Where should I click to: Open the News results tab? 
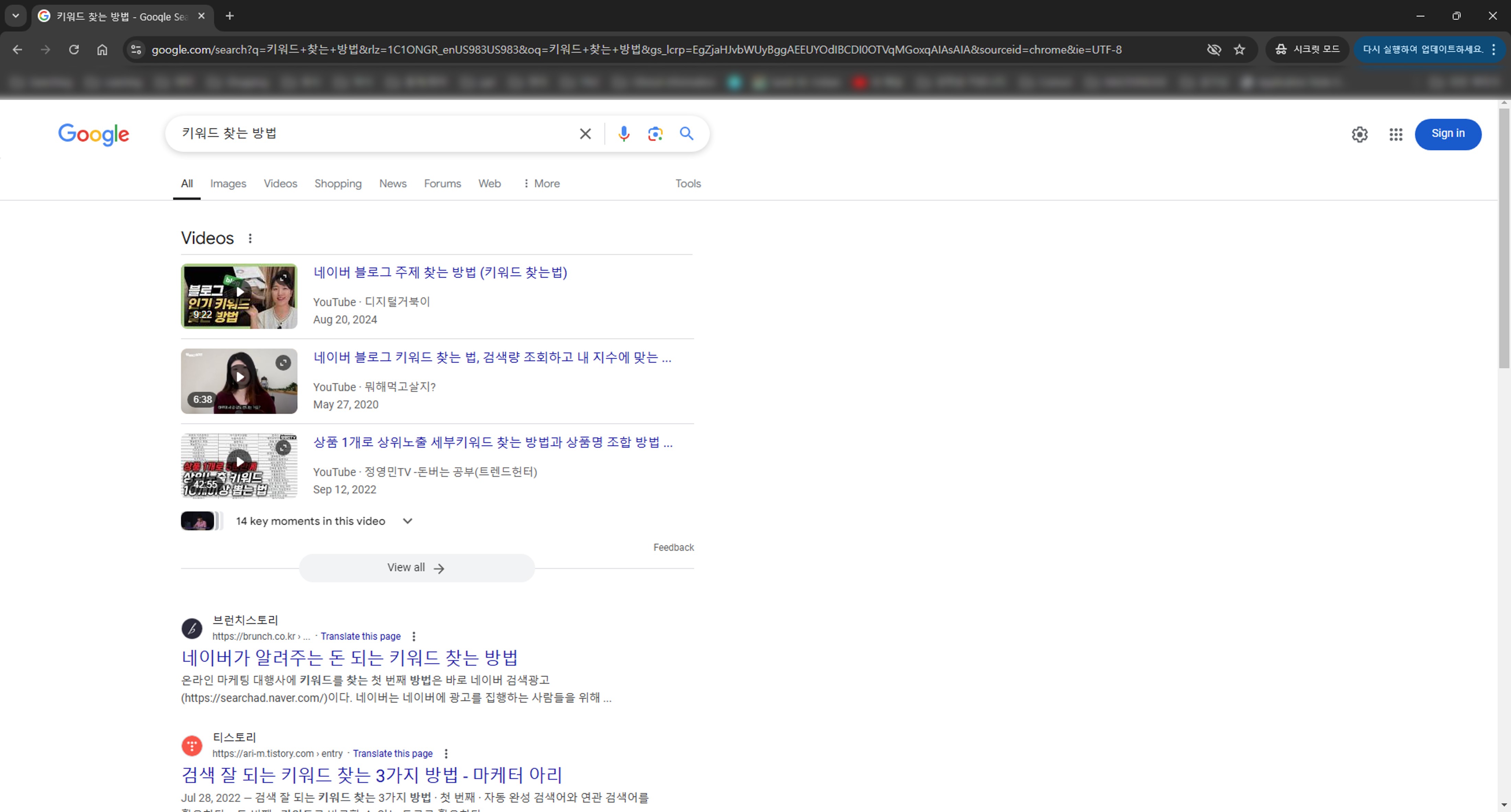tap(393, 183)
